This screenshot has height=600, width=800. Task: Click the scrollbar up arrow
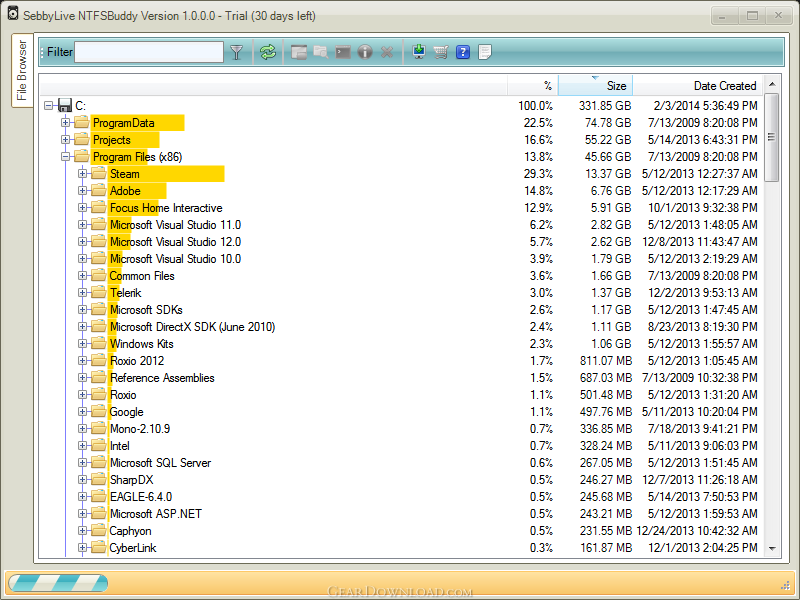(771, 84)
